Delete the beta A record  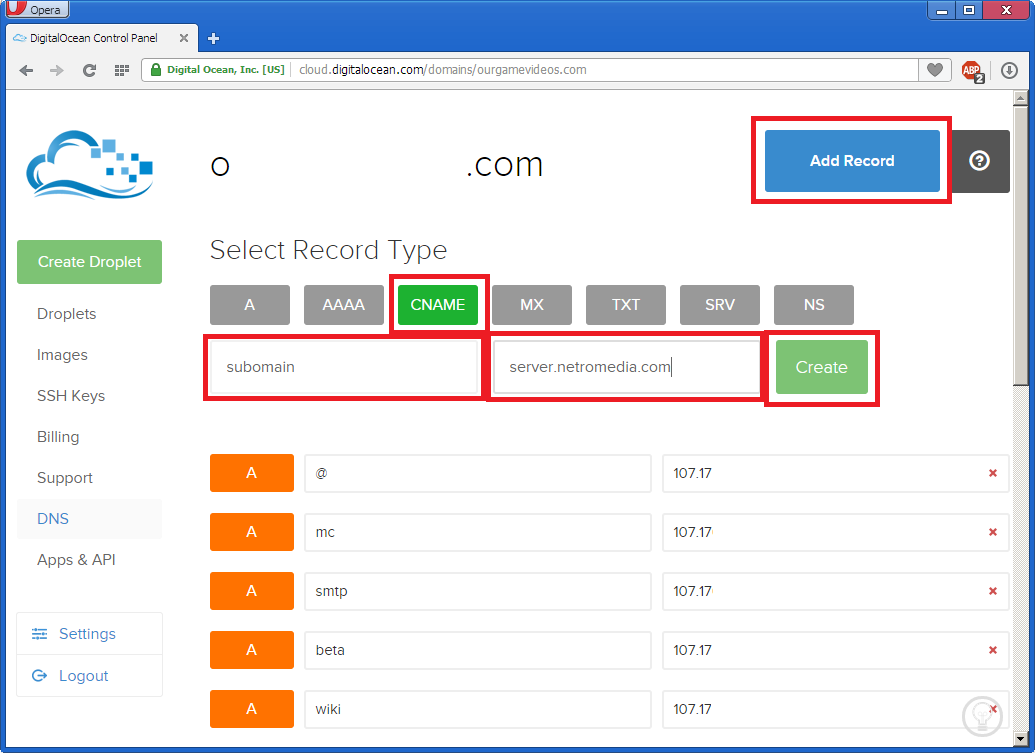click(x=993, y=650)
